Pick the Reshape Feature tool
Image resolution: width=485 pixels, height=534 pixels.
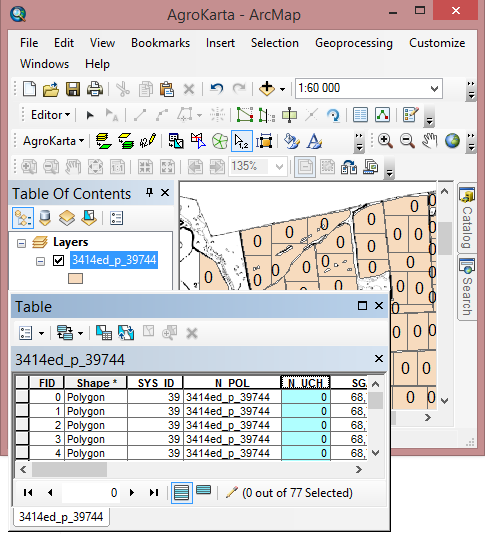coord(266,115)
